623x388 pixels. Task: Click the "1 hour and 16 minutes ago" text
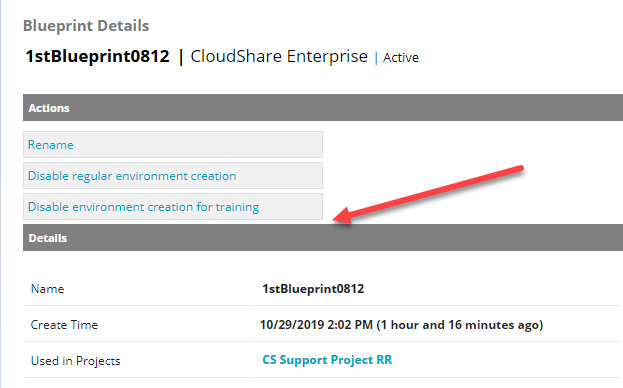pos(460,325)
